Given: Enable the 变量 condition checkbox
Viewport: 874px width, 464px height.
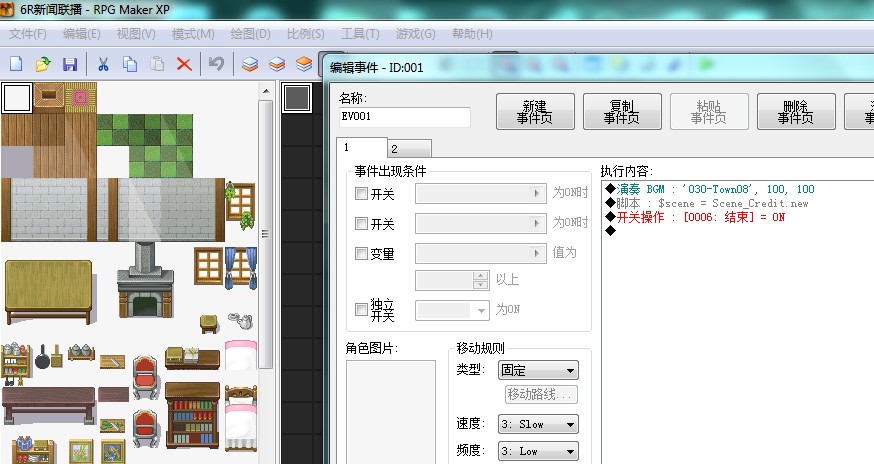Looking at the screenshot, I should (x=361, y=254).
